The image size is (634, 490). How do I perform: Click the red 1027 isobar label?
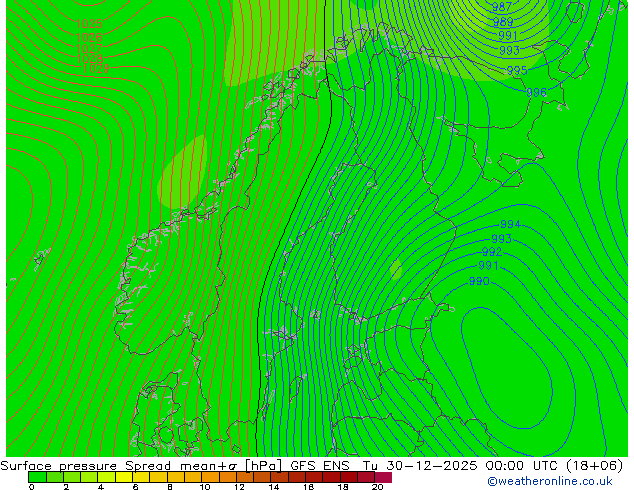(x=89, y=49)
